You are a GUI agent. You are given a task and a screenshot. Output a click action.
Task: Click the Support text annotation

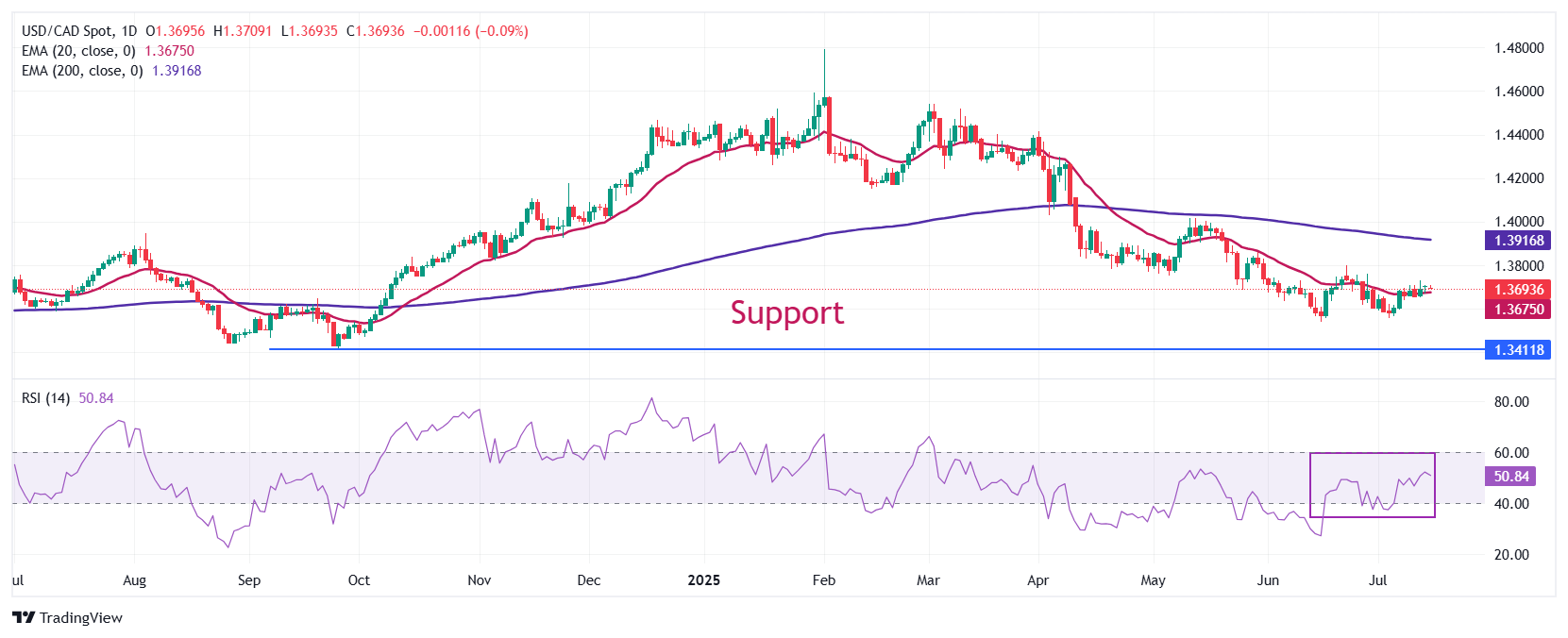click(x=787, y=312)
